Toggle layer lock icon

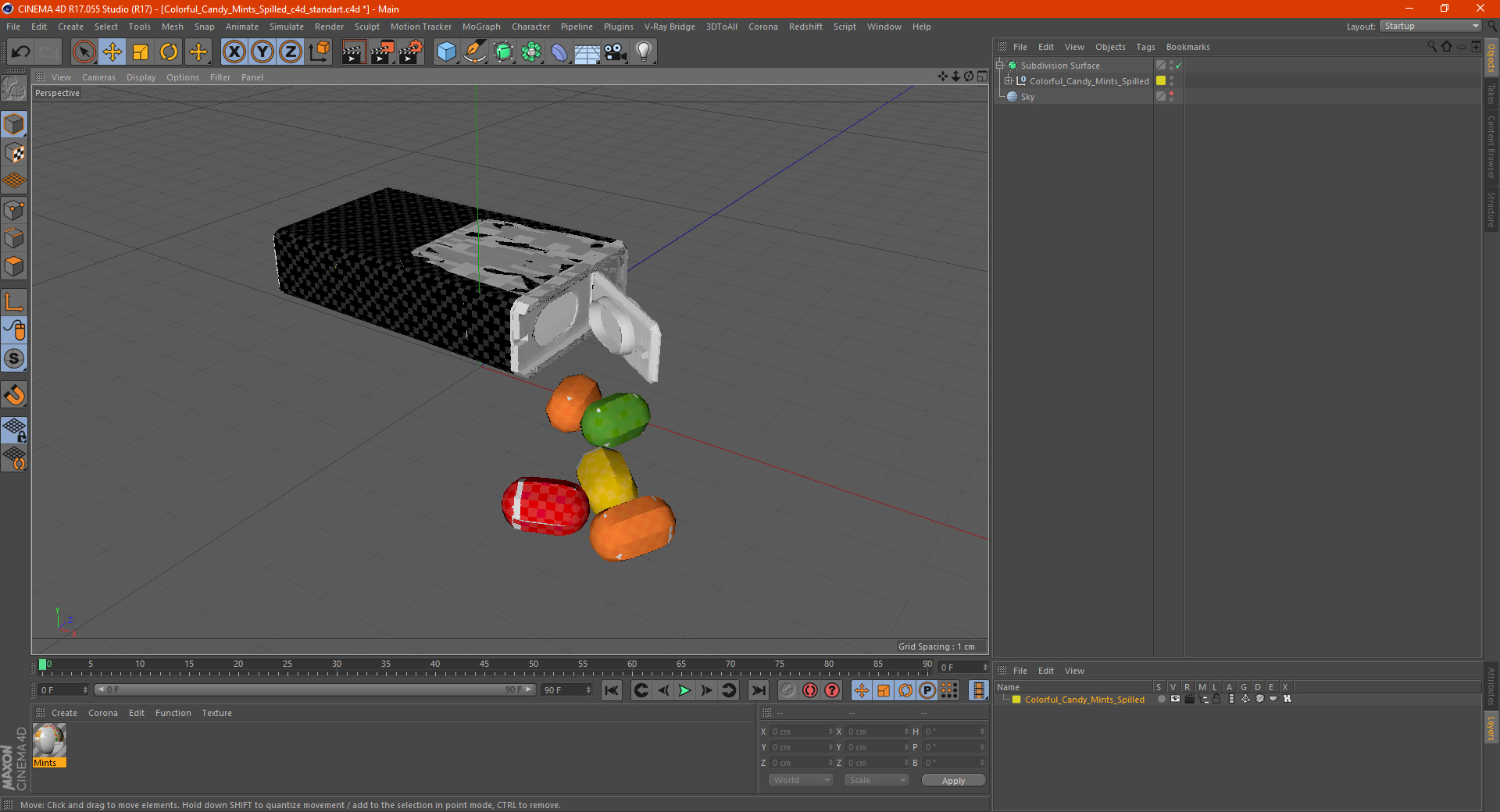[1216, 700]
